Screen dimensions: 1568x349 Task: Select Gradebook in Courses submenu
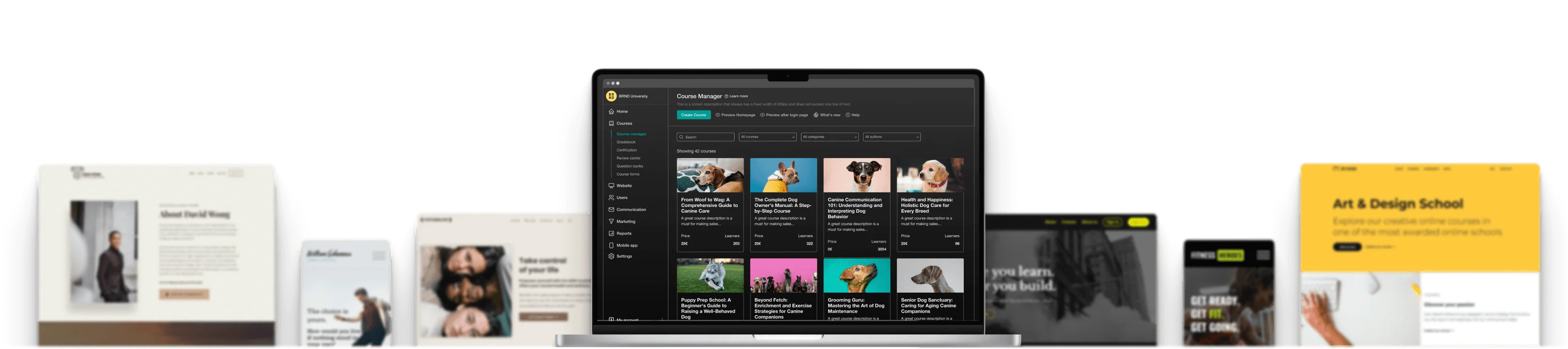(626, 142)
